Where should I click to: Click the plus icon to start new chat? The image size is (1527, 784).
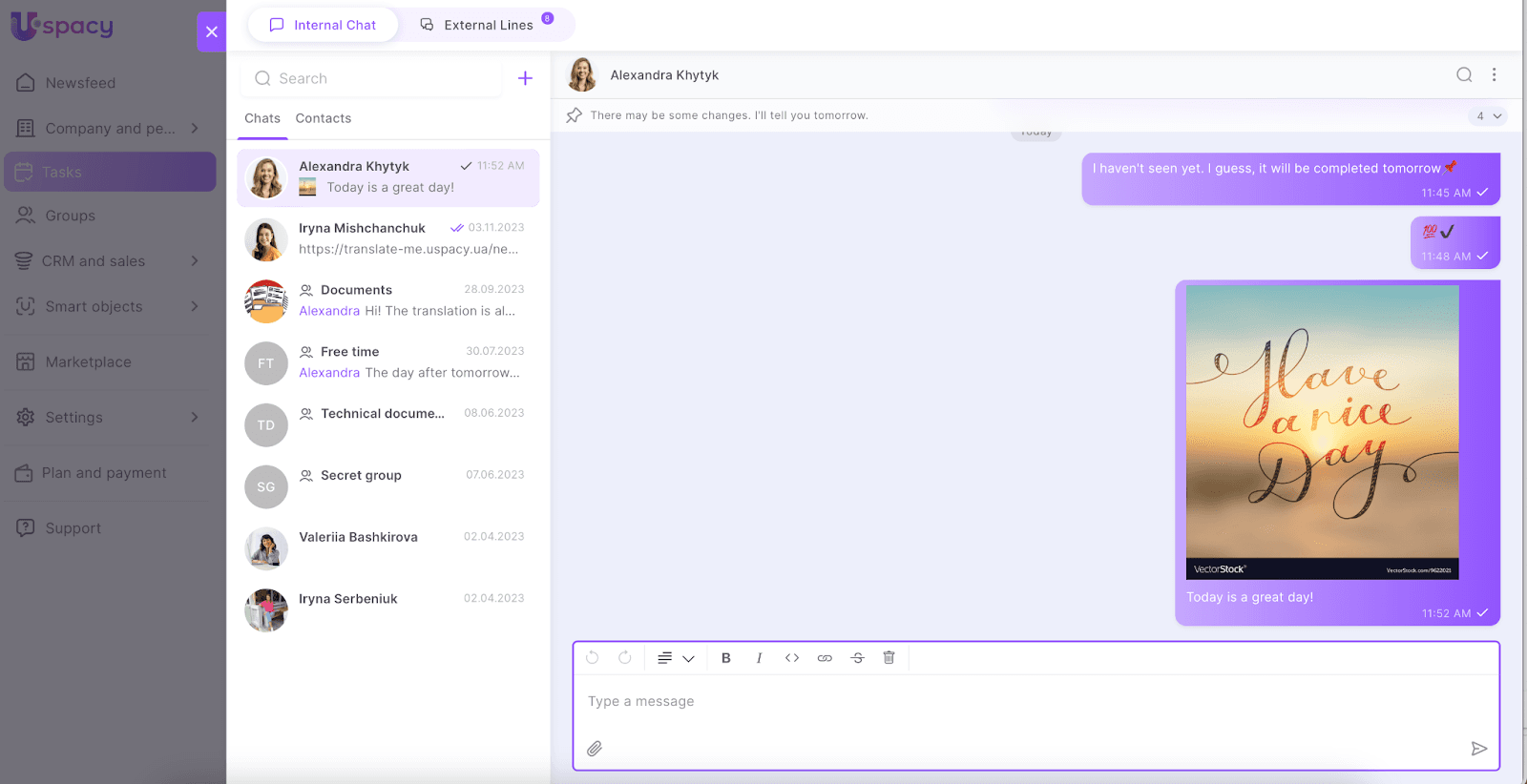tap(525, 78)
